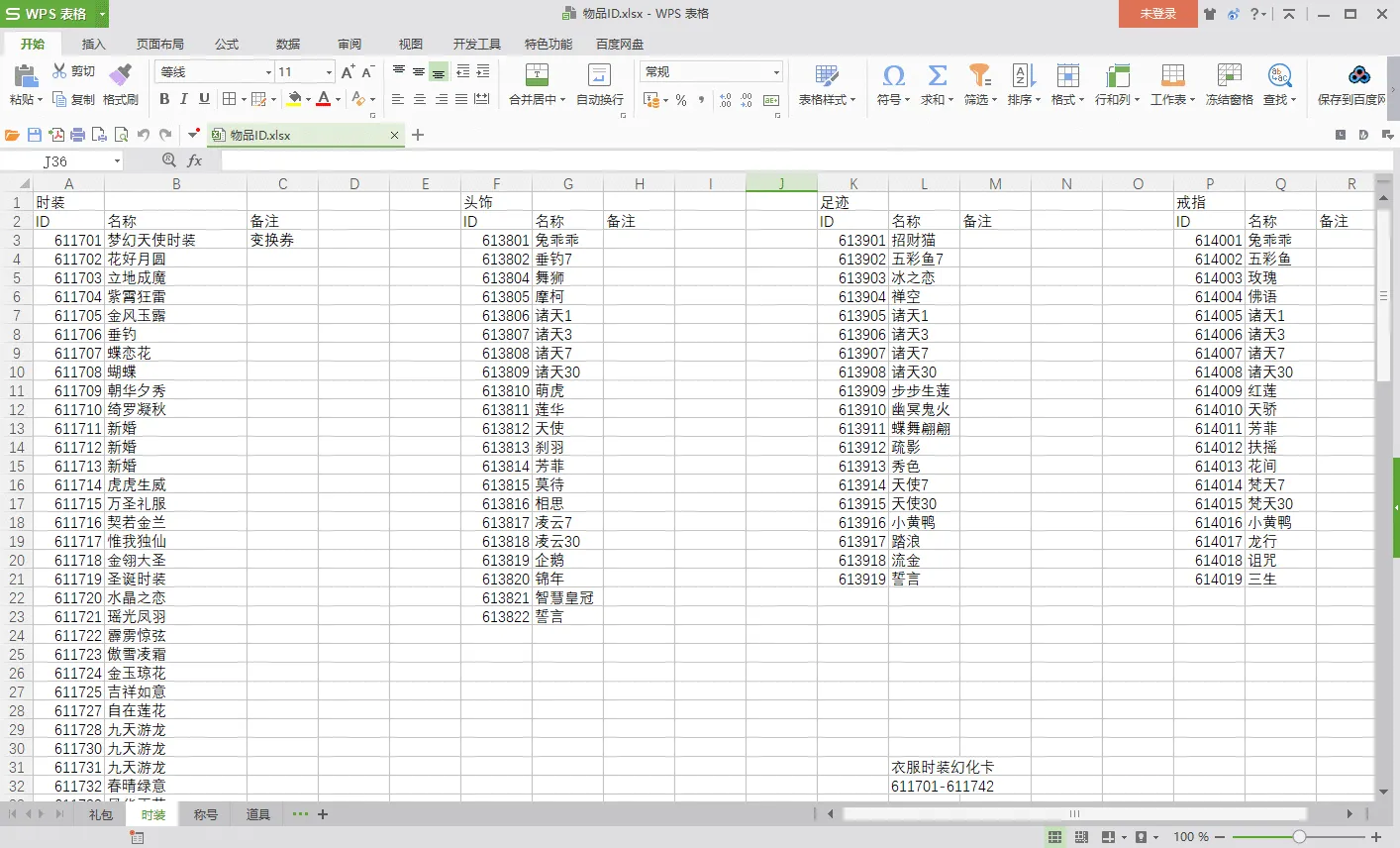Viewport: 1400px width, 848px height.
Task: Toggle align text left
Action: click(398, 99)
